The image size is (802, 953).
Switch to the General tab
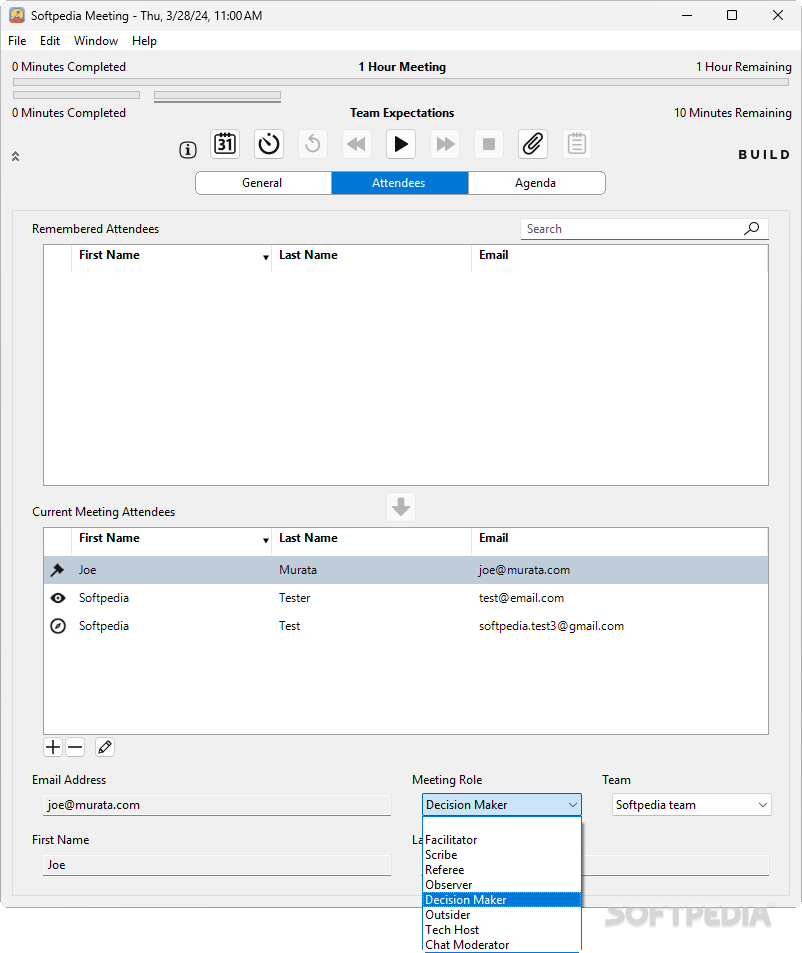pos(263,183)
